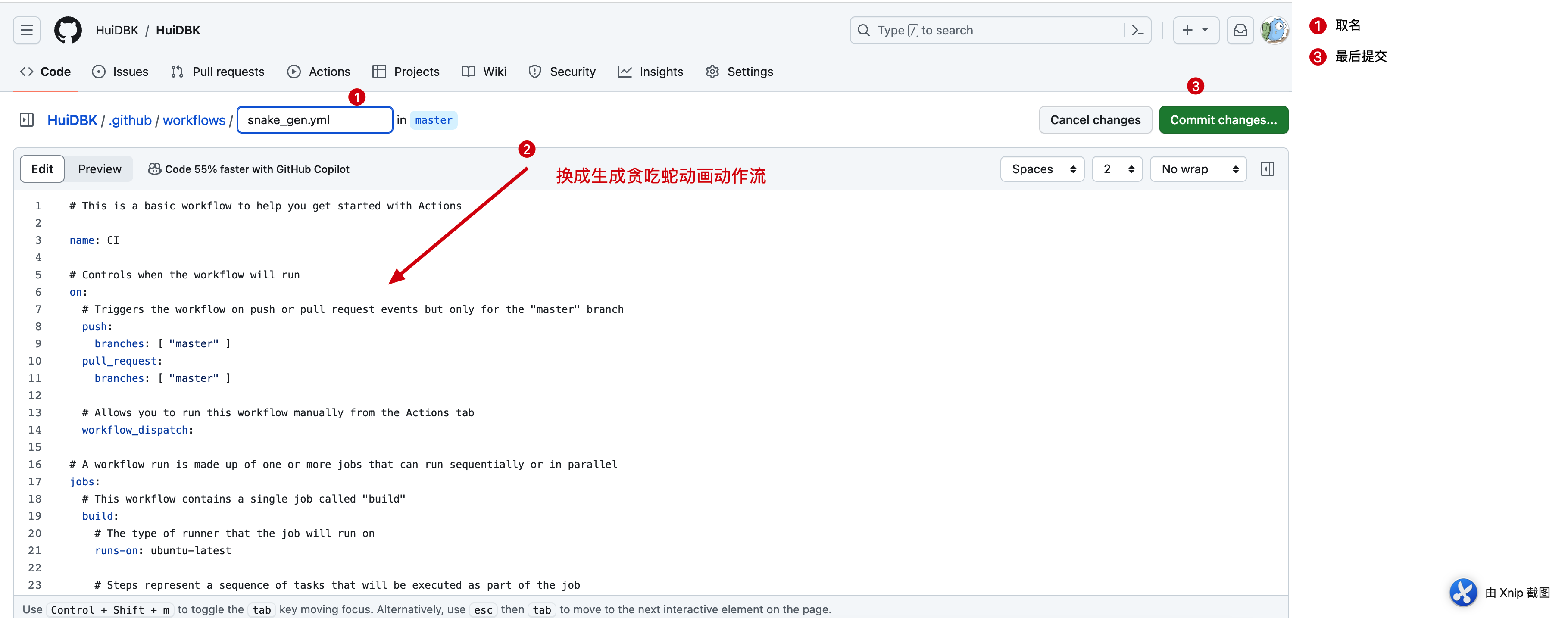Open the command palette icon
Screen dimensions: 1568x618
point(1138,30)
